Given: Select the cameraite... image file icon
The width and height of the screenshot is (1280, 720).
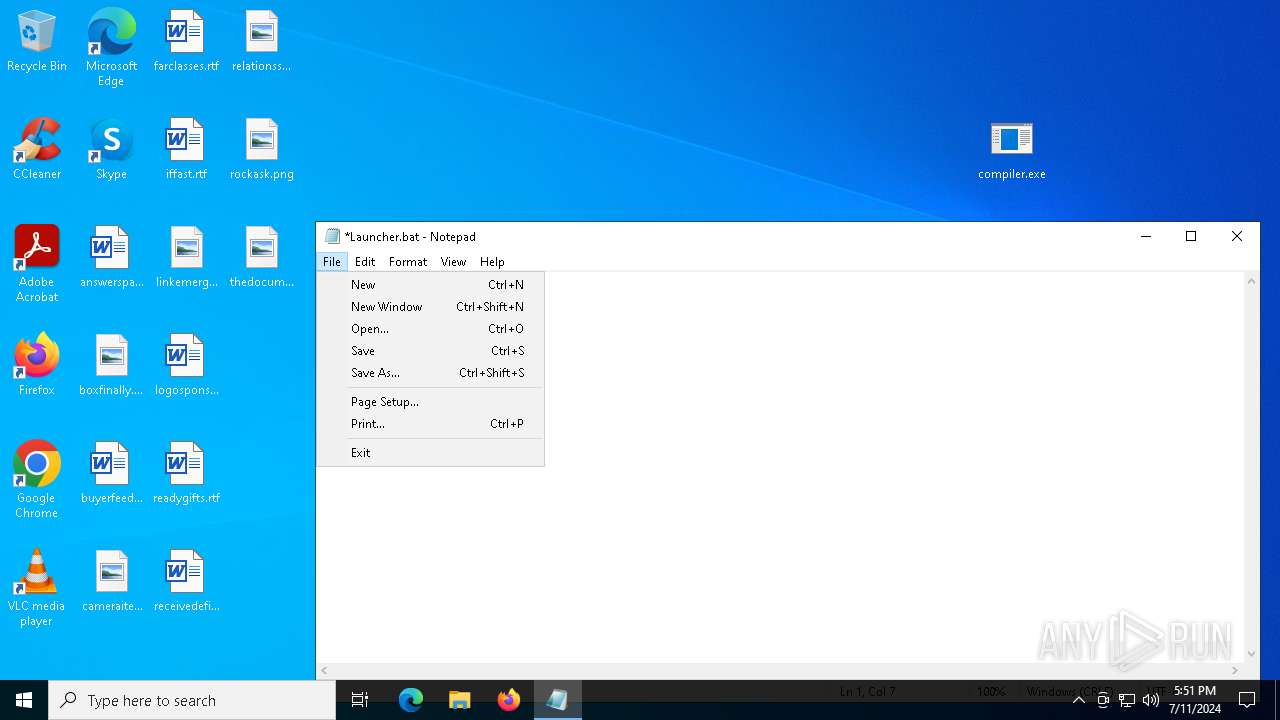Looking at the screenshot, I should click(x=111, y=582).
